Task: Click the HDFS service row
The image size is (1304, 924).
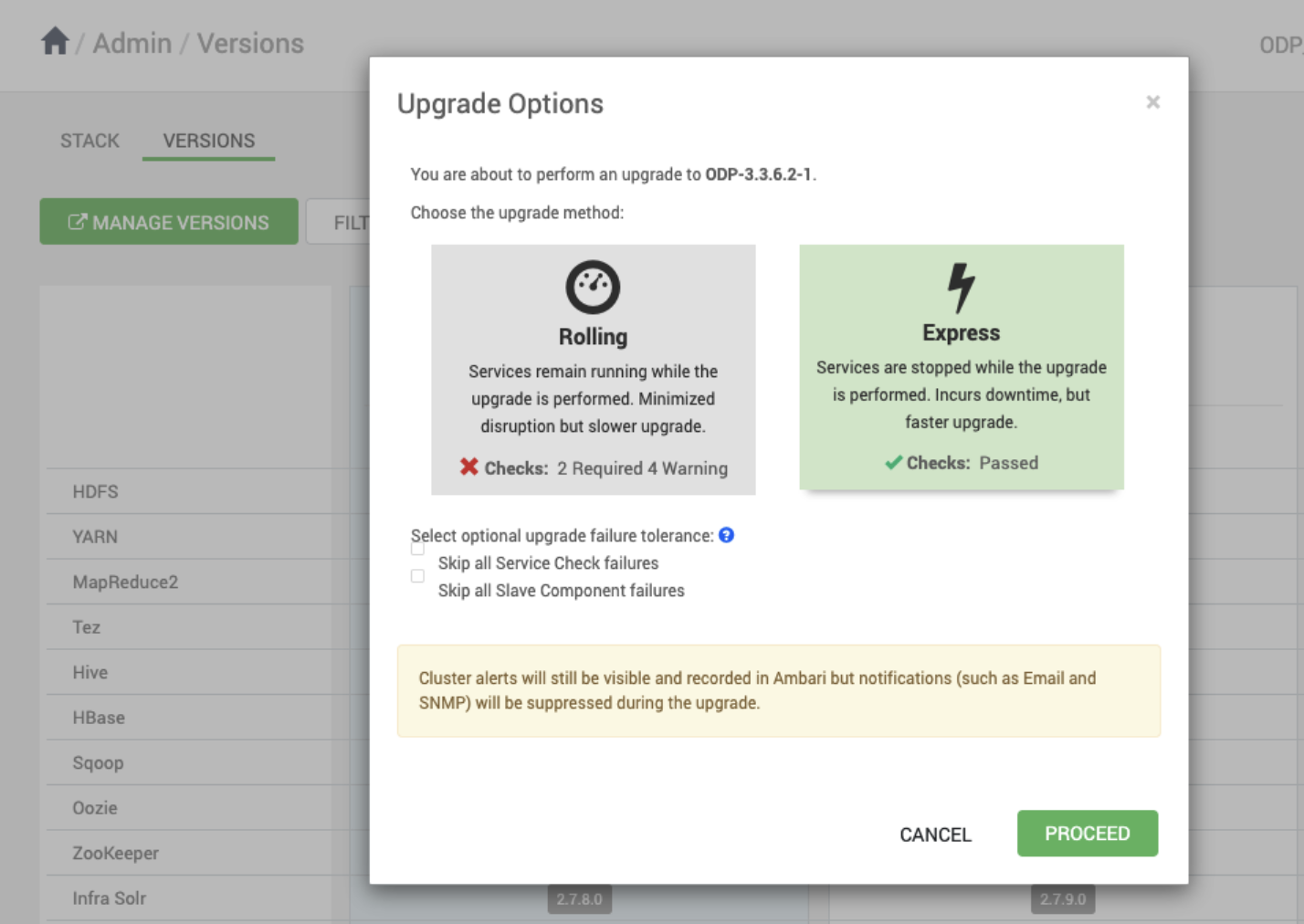Action: point(189,491)
